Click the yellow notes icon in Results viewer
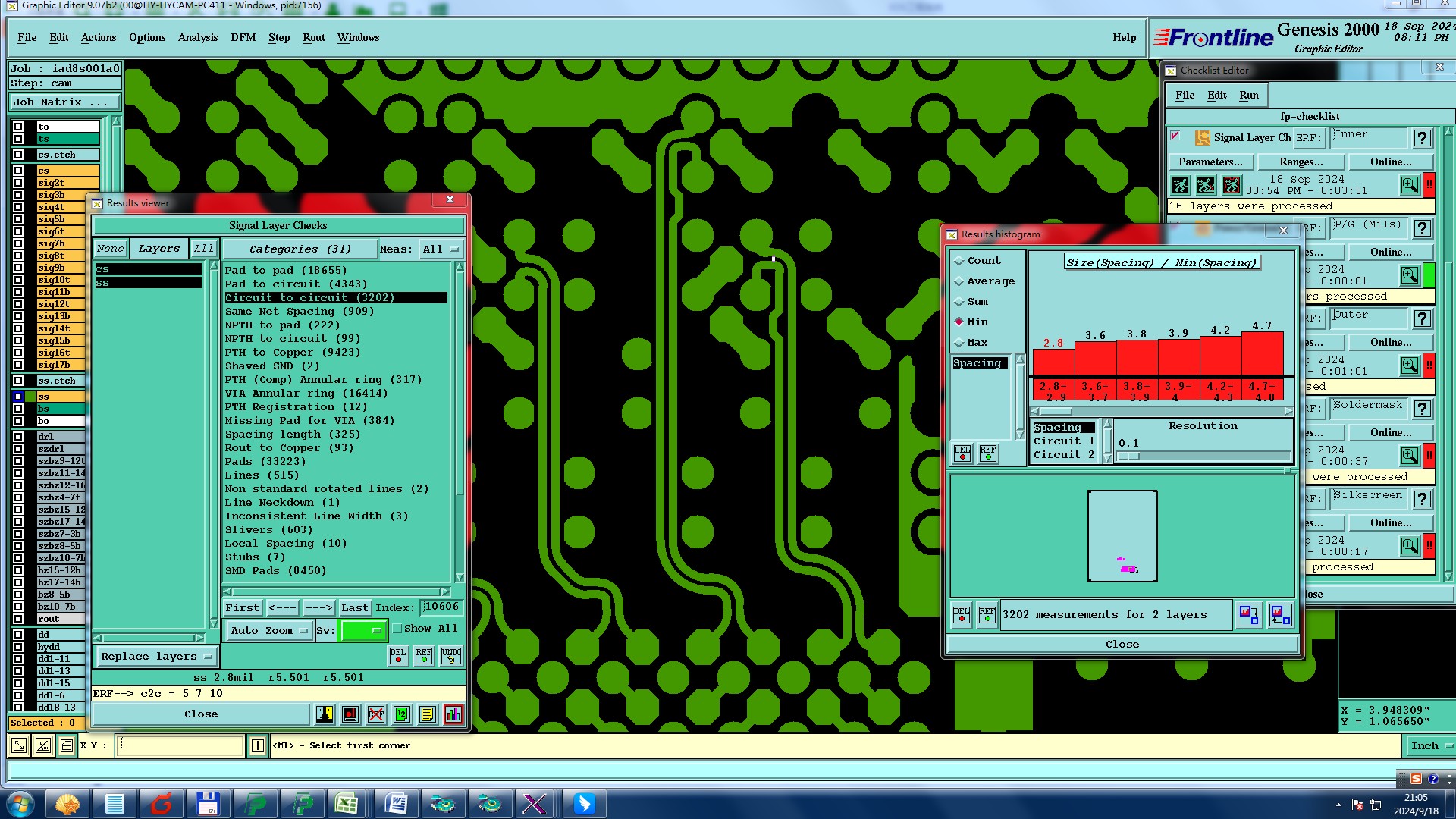This screenshot has width=1456, height=819. pyautogui.click(x=428, y=714)
